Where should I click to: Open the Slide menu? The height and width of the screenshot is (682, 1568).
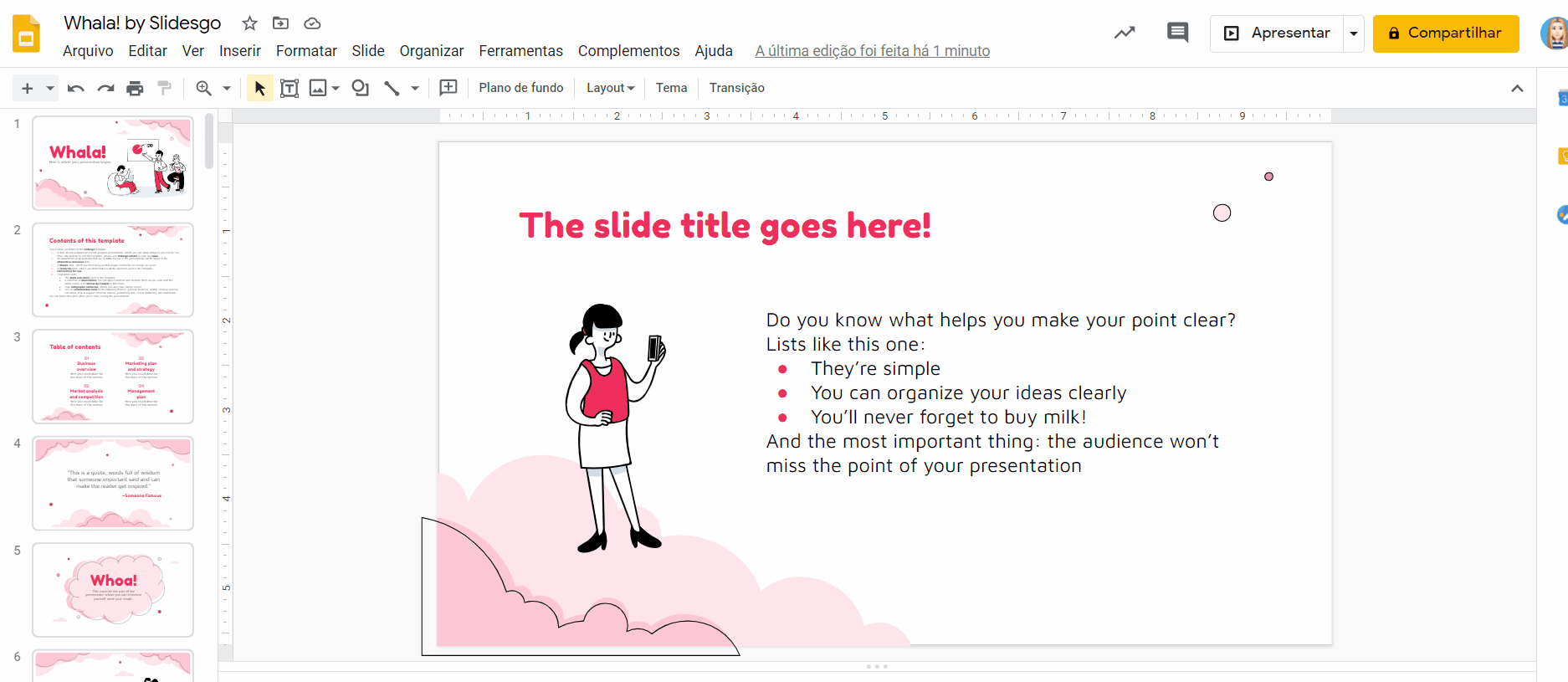pyautogui.click(x=368, y=51)
